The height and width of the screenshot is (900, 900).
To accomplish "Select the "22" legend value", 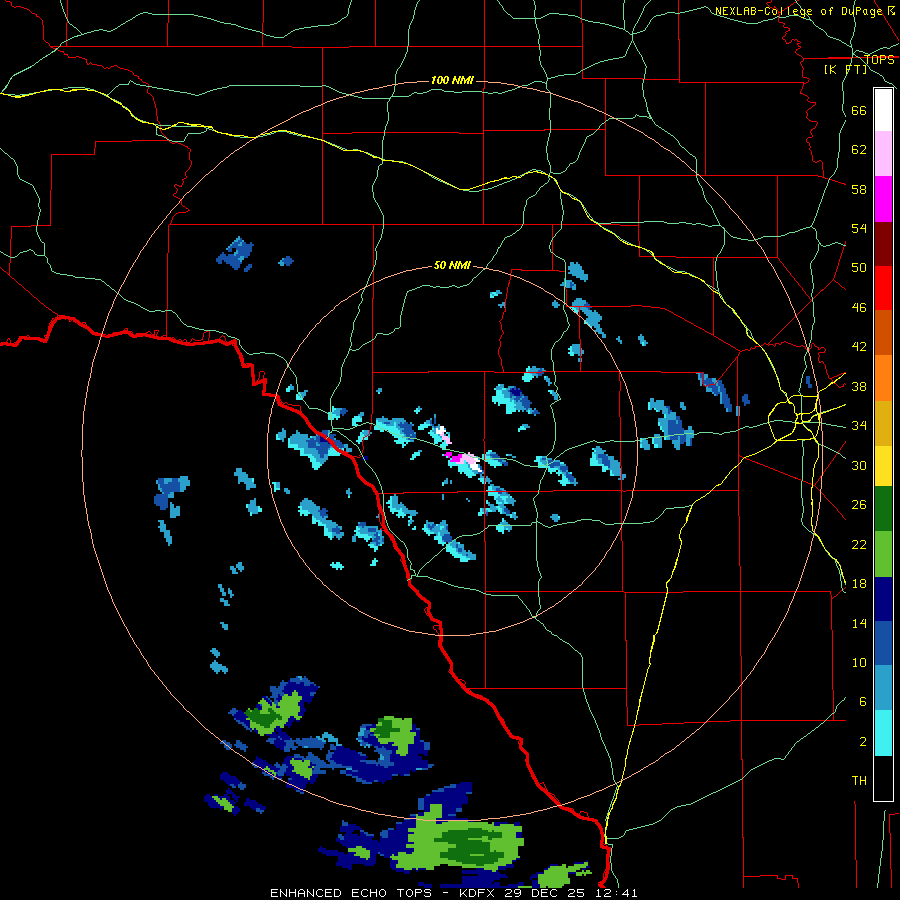I will (859, 544).
